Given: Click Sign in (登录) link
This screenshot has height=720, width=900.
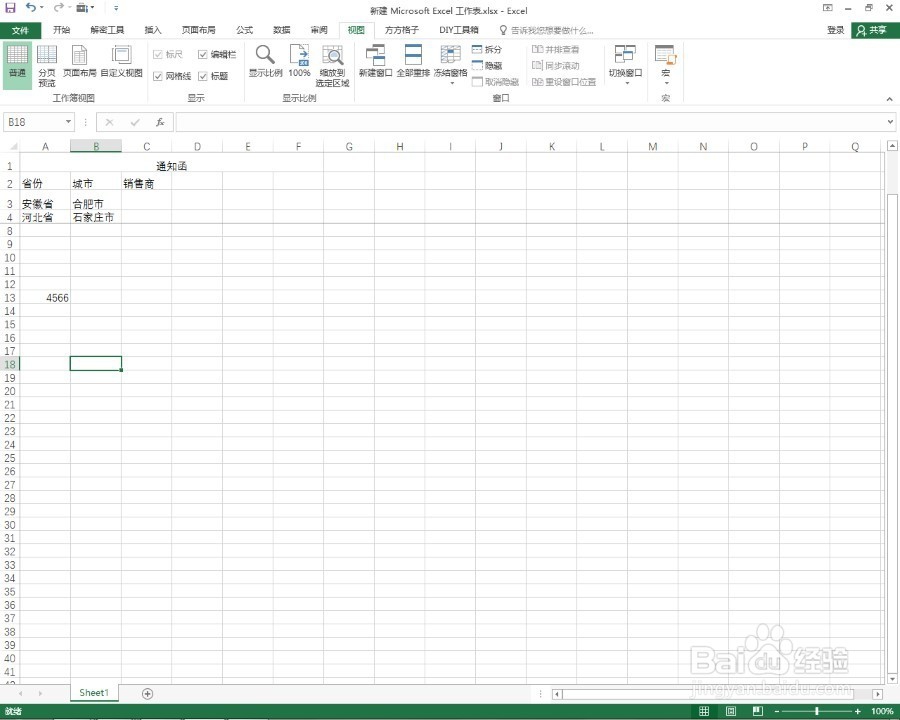Looking at the screenshot, I should (835, 30).
